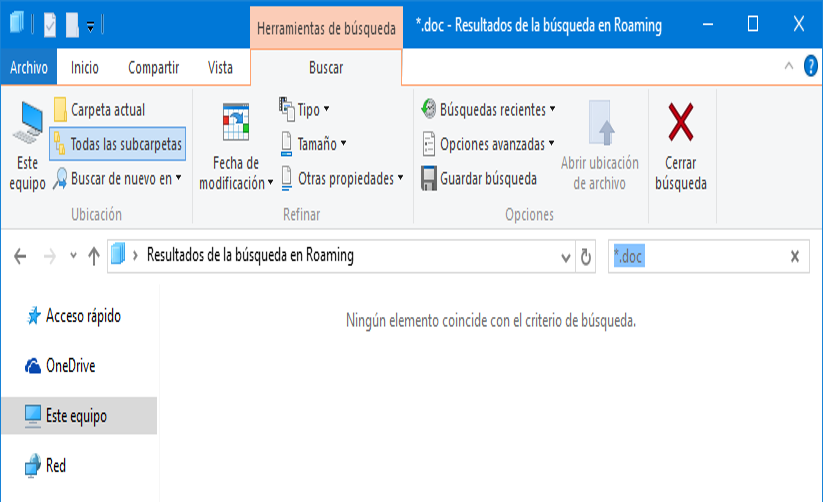
Task: Open the help question mark icon
Action: (810, 66)
